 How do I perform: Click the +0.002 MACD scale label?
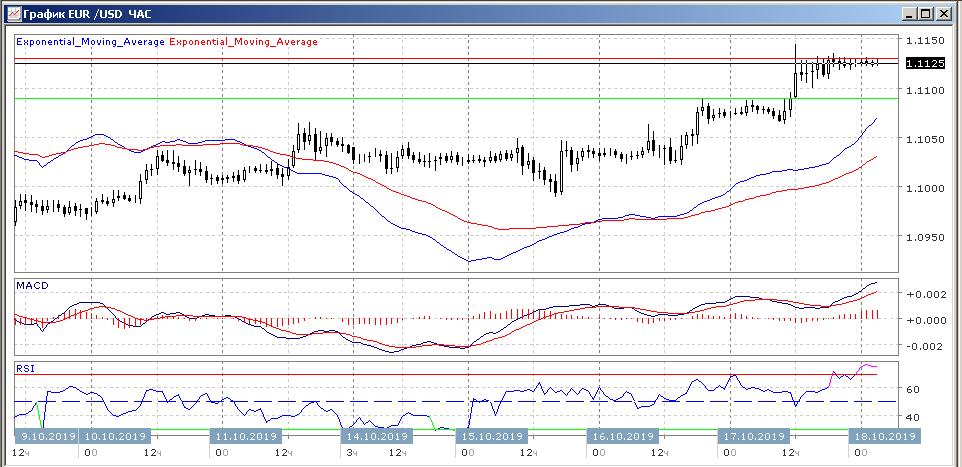921,295
